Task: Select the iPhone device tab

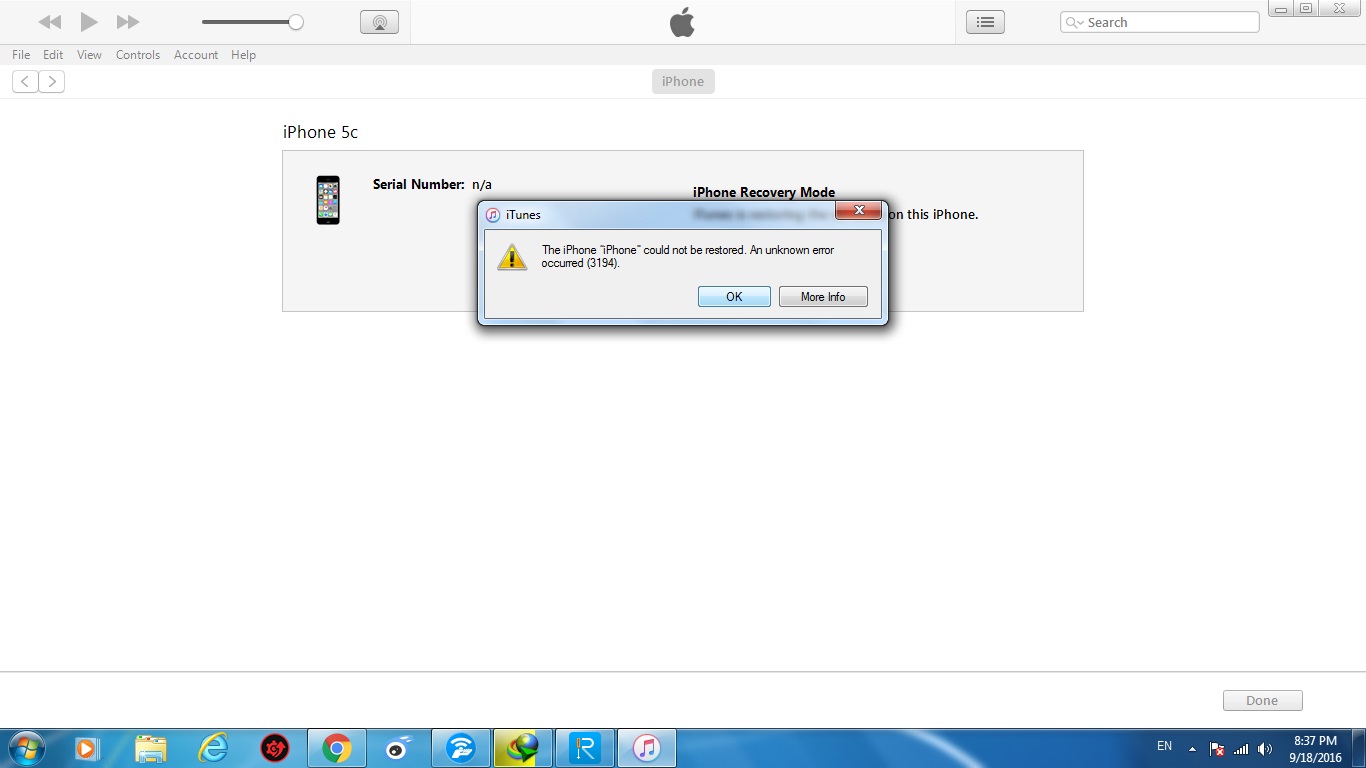Action: point(683,82)
